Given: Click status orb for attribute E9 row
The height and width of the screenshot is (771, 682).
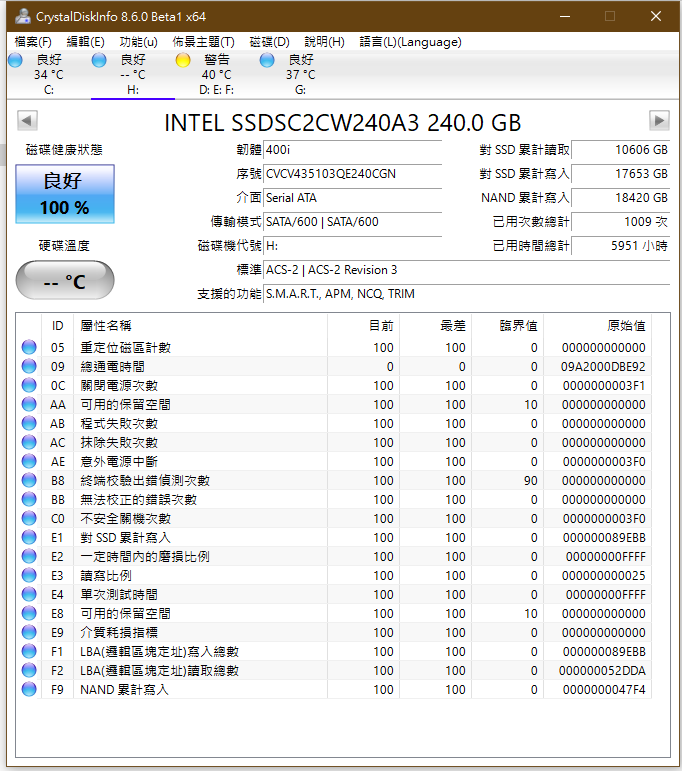Looking at the screenshot, I should tap(30, 632).
